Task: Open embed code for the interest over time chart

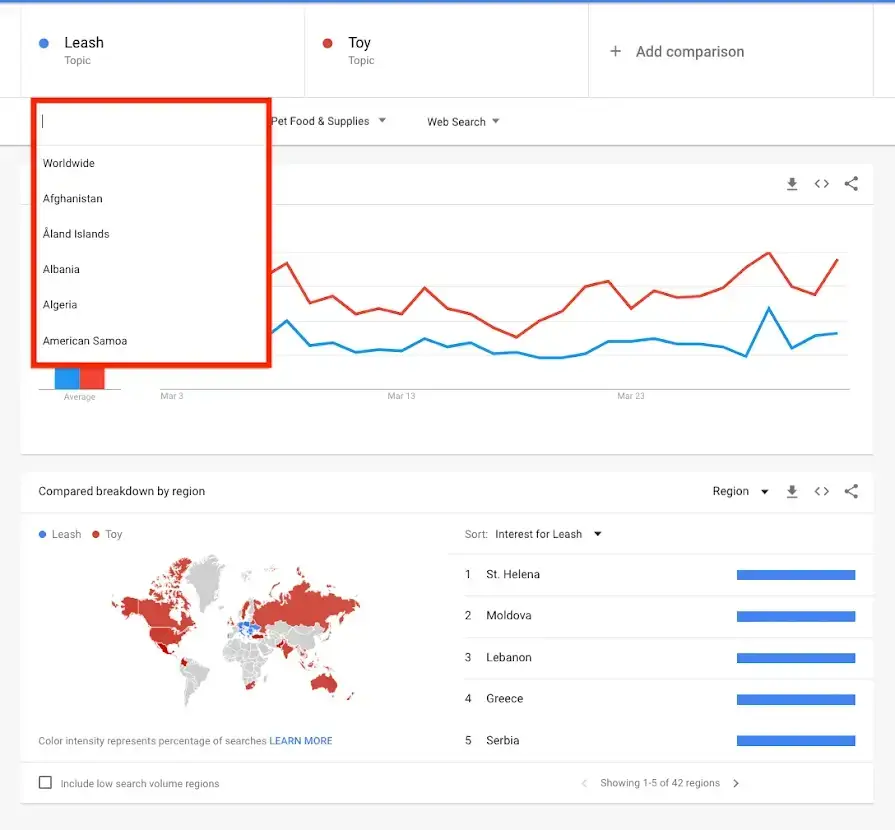Action: (x=822, y=184)
